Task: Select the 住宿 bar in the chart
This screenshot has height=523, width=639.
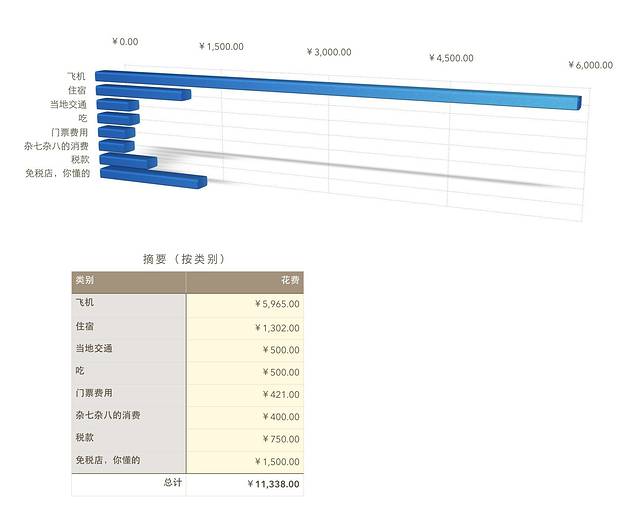Action: click(x=143, y=93)
